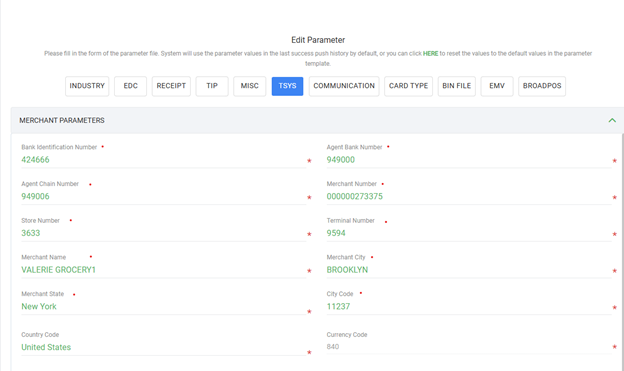Open the COMMUNICATION tab
Image resolution: width=624 pixels, height=371 pixels.
coord(344,86)
